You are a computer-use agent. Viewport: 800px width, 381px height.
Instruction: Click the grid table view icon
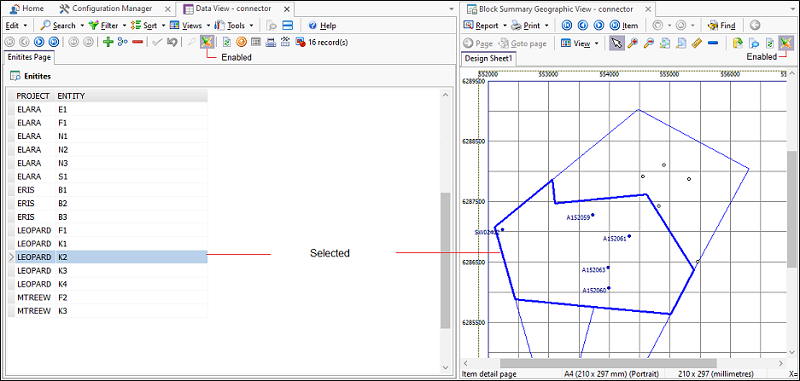click(x=256, y=42)
